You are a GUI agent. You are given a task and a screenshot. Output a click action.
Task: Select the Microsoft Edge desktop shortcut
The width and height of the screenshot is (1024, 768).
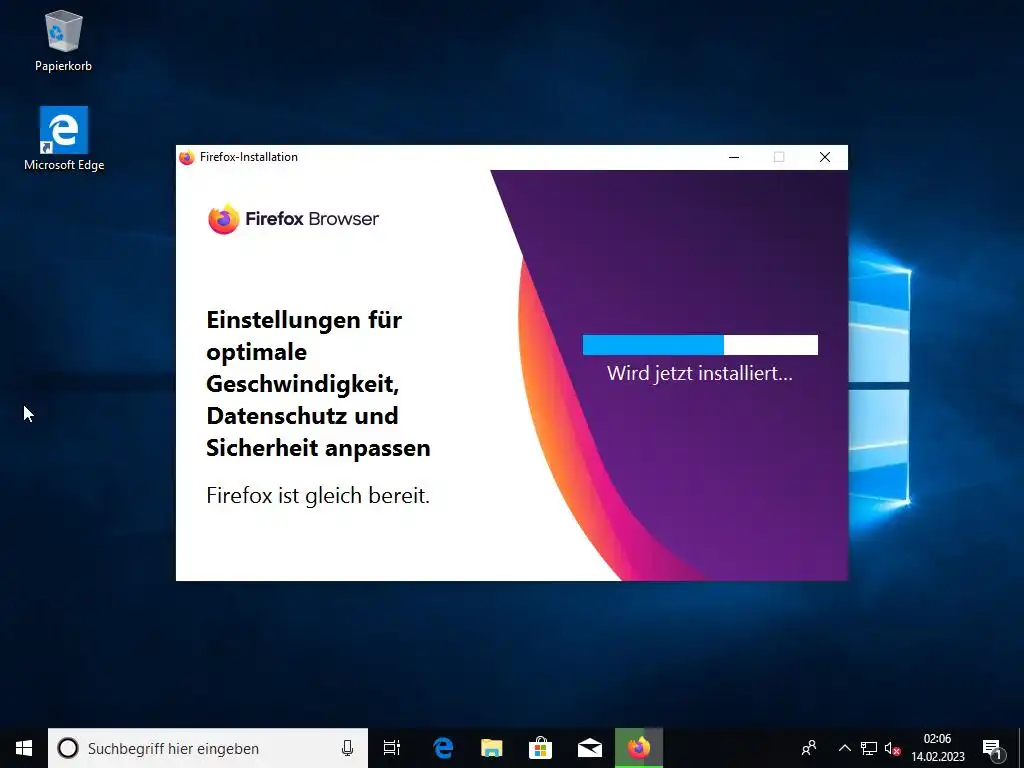[x=64, y=138]
